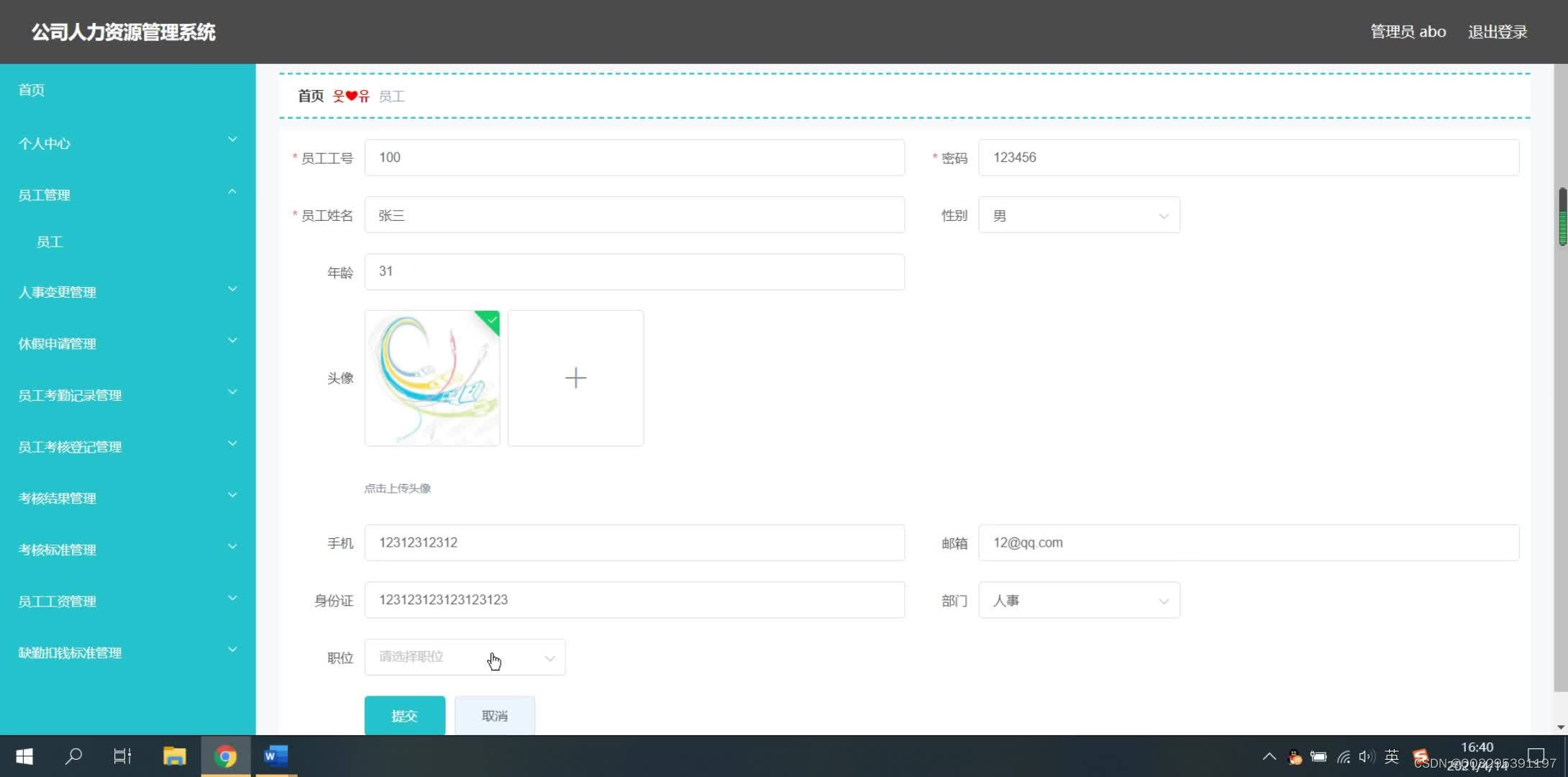
Task: Click scrollbar down arrow
Action: click(1561, 727)
